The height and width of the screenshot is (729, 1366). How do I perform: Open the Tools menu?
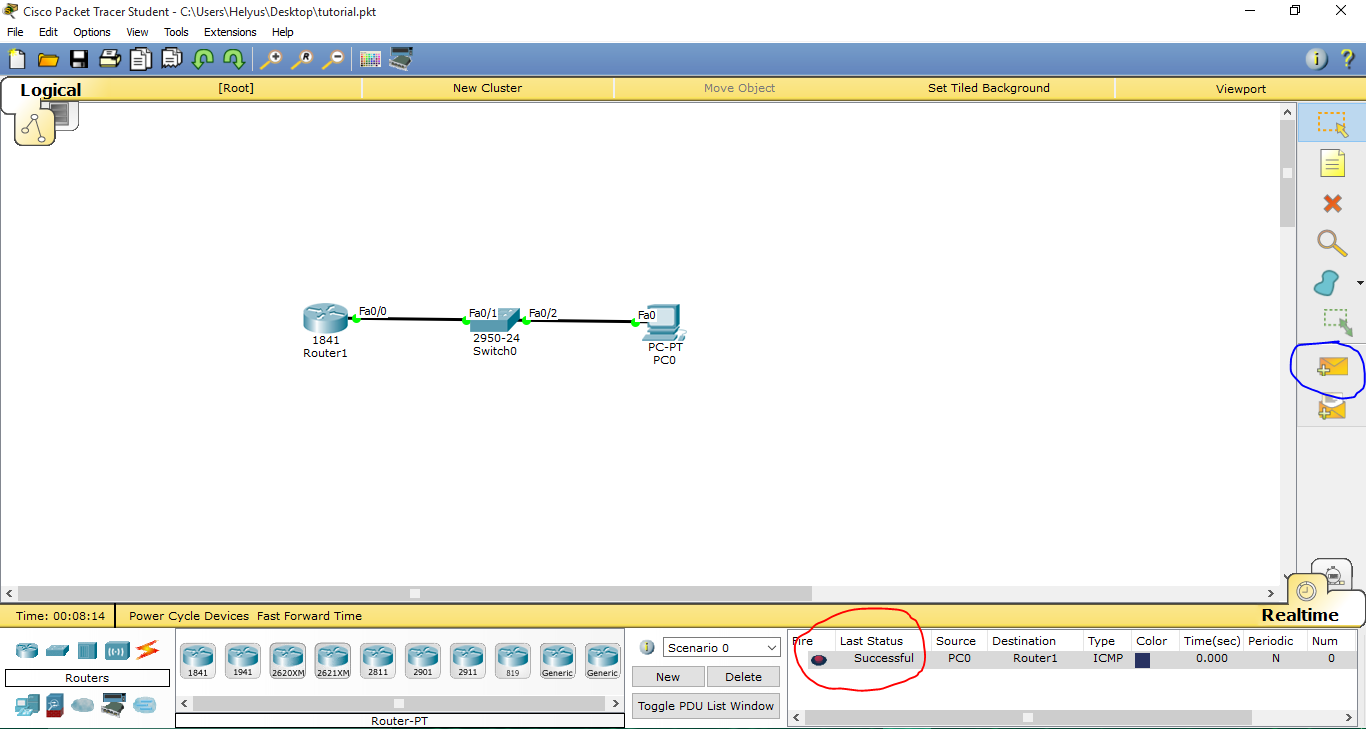176,32
